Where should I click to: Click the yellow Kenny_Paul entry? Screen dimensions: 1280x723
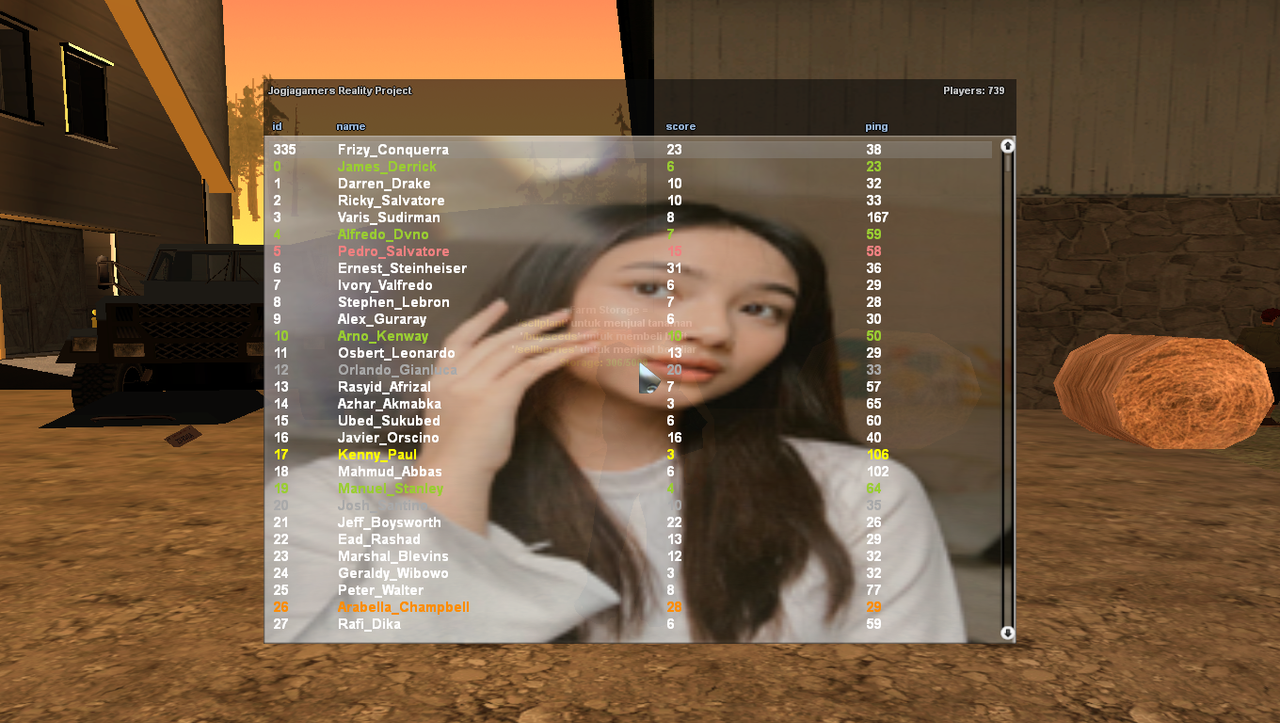point(377,456)
